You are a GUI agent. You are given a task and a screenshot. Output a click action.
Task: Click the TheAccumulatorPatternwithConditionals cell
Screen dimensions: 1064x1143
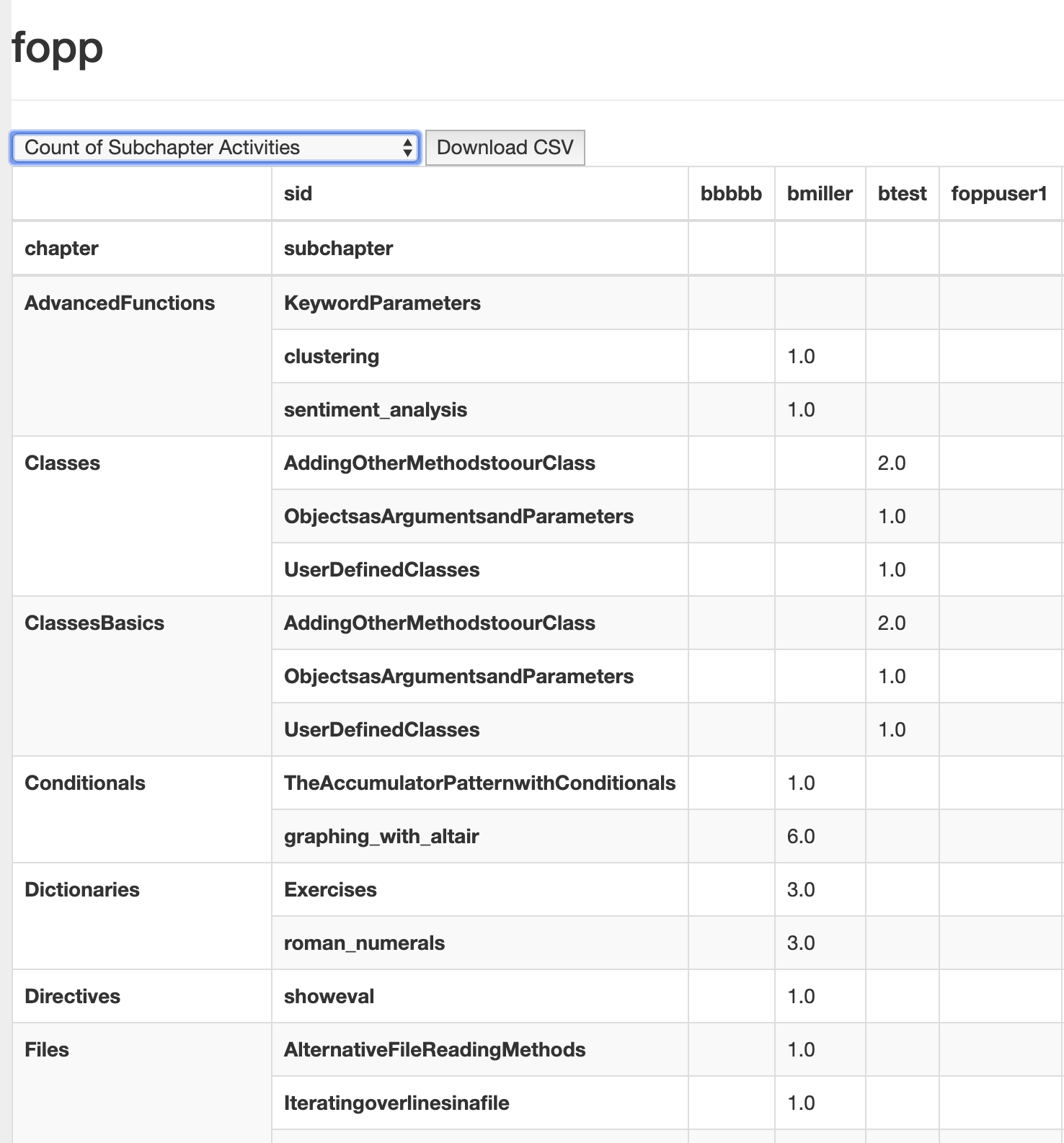(x=479, y=783)
